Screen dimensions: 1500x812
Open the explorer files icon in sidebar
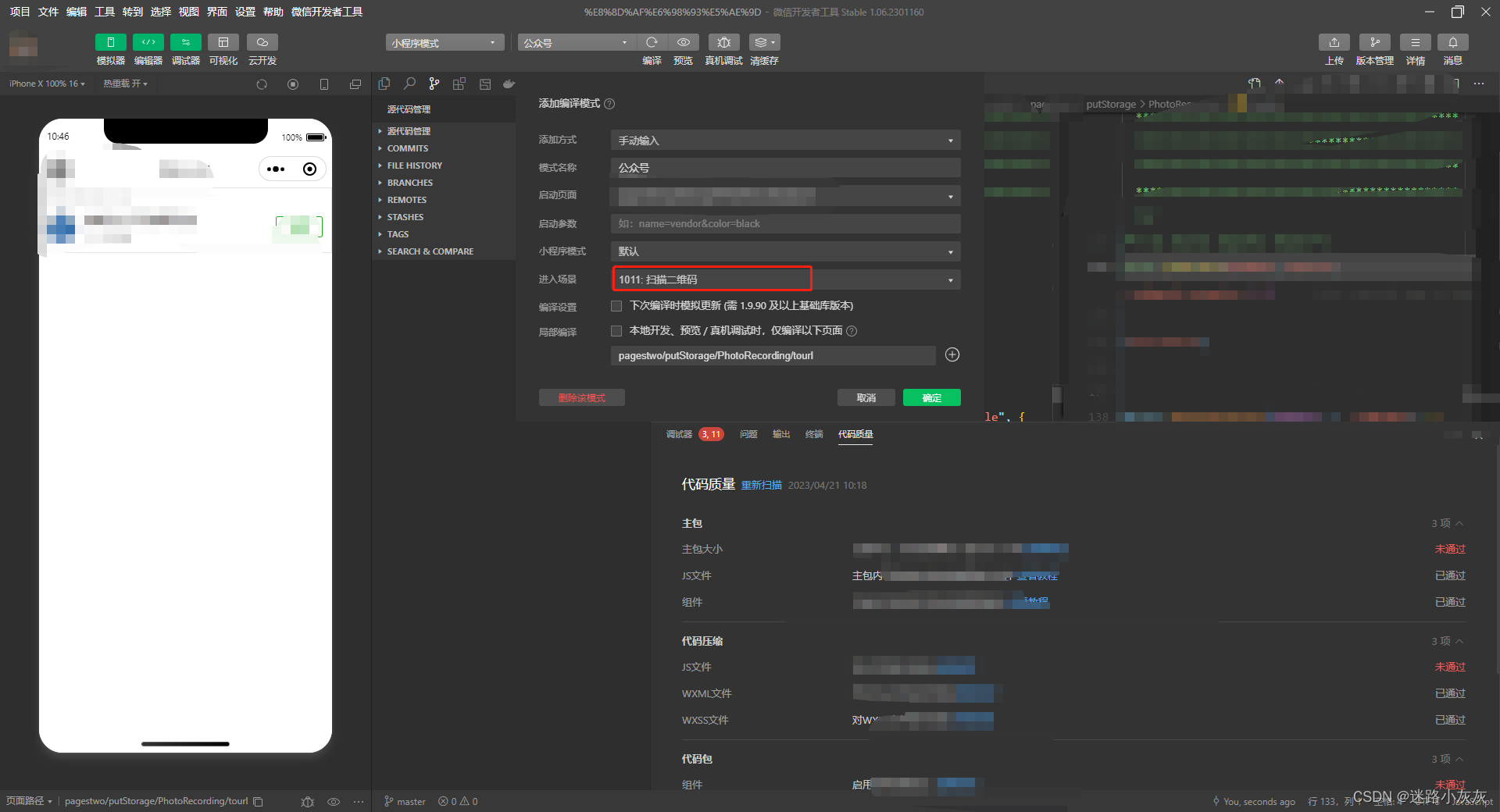pyautogui.click(x=384, y=84)
